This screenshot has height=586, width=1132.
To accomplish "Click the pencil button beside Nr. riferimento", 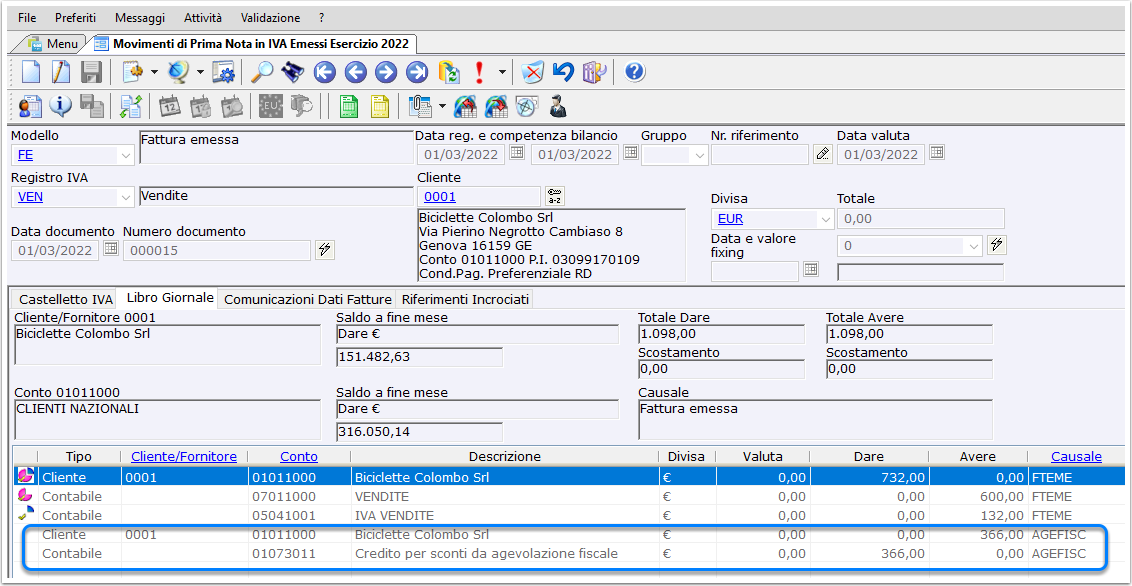I will [x=822, y=154].
